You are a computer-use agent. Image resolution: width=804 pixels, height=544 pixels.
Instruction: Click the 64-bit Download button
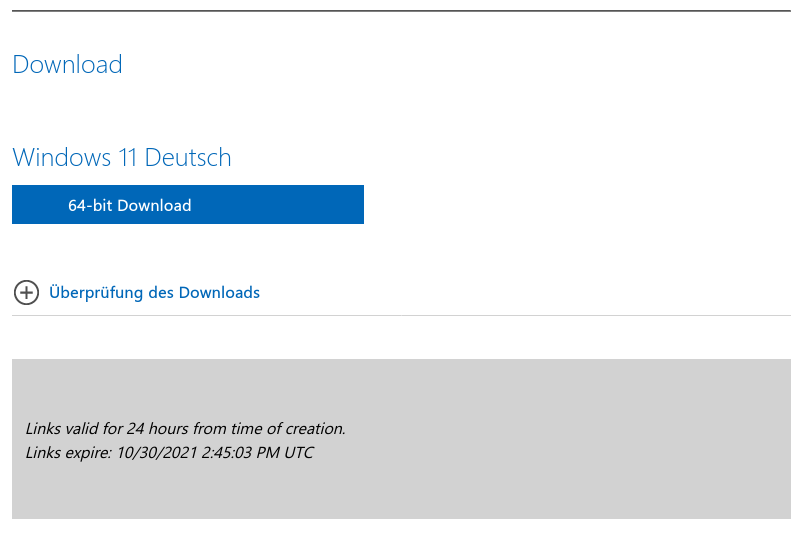(188, 205)
